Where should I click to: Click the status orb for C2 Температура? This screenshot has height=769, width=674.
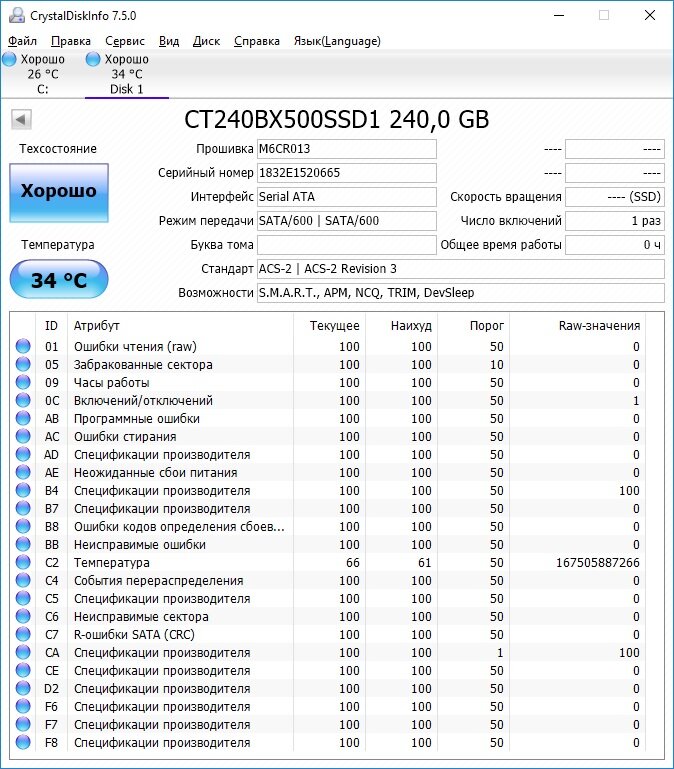[x=23, y=562]
